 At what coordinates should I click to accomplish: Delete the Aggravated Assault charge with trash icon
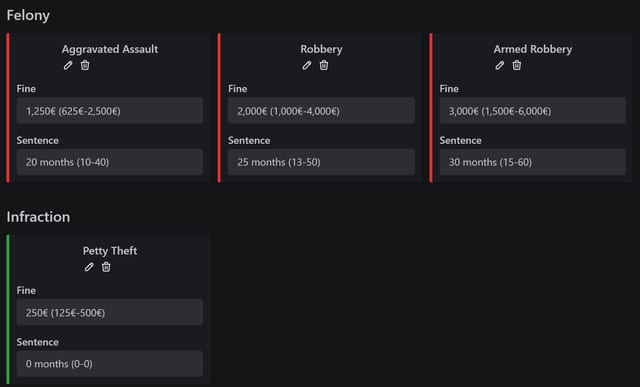tap(85, 65)
